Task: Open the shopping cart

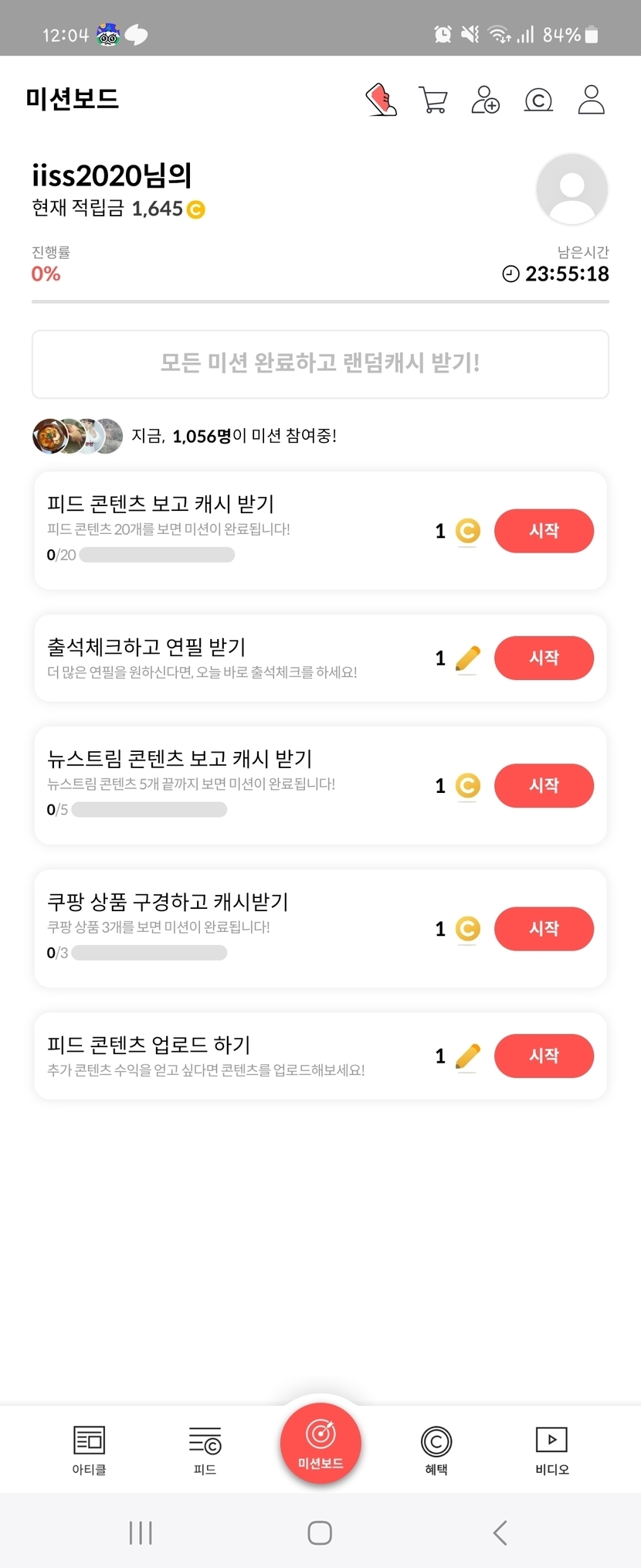Action: point(432,100)
